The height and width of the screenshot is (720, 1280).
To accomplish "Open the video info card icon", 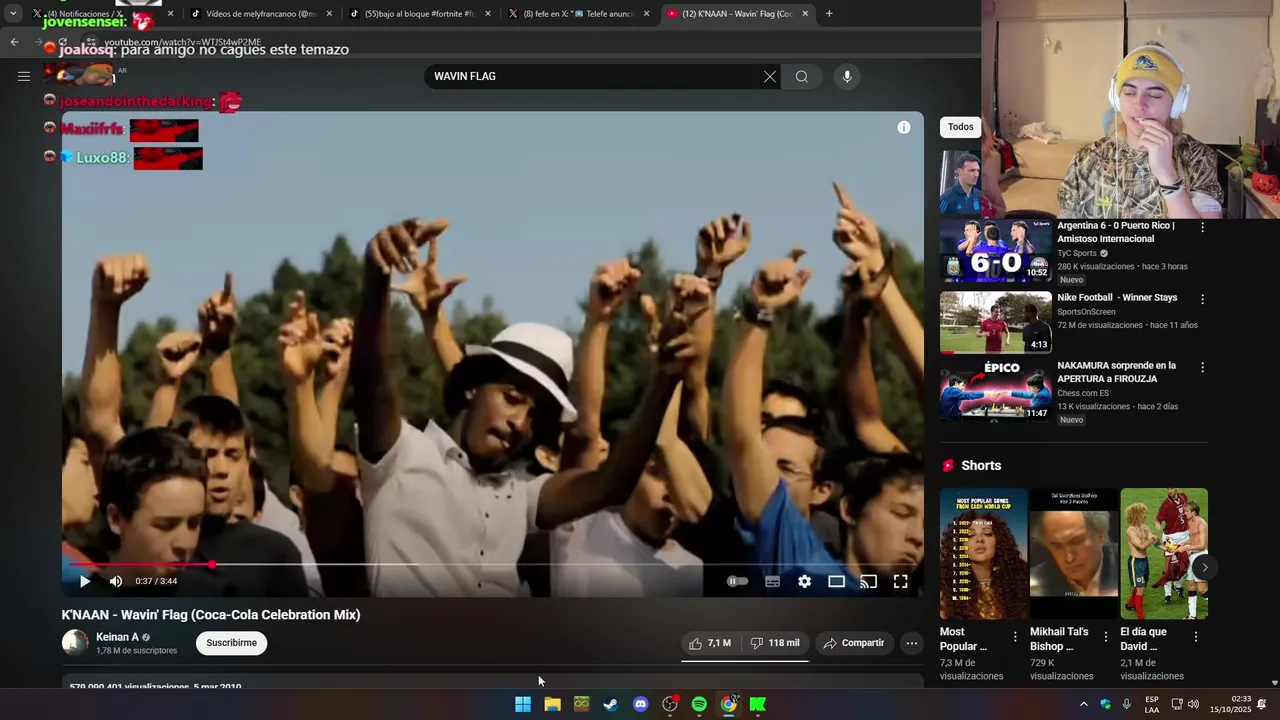I will point(904,127).
